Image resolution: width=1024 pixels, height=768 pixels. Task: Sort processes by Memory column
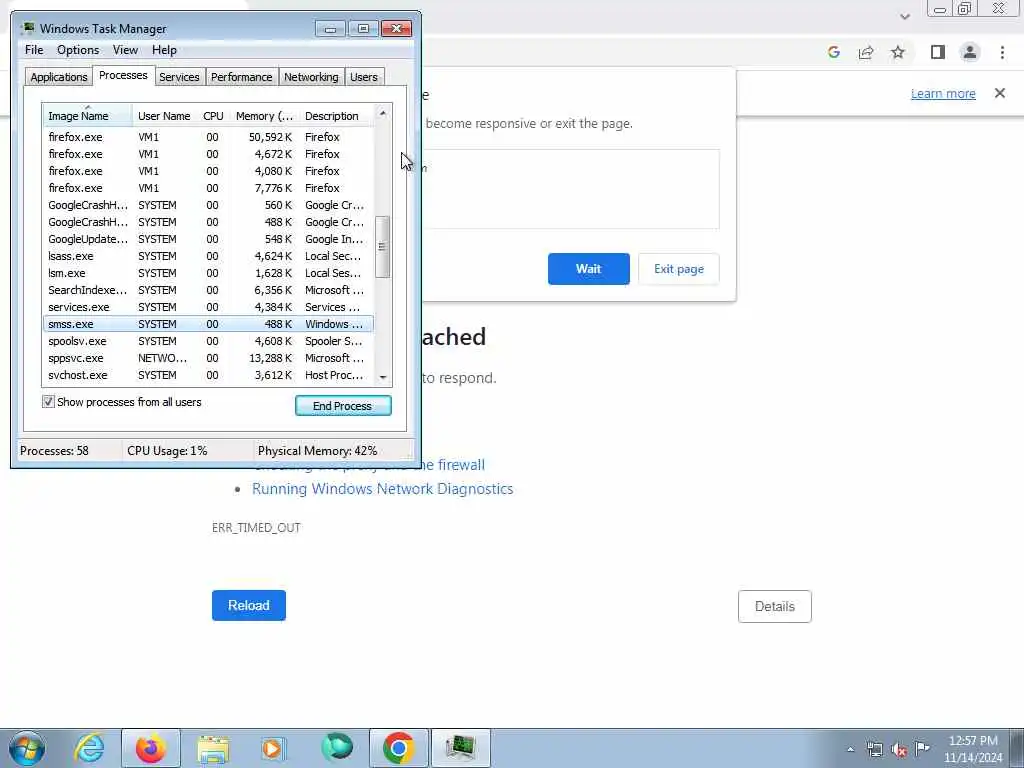click(x=264, y=116)
